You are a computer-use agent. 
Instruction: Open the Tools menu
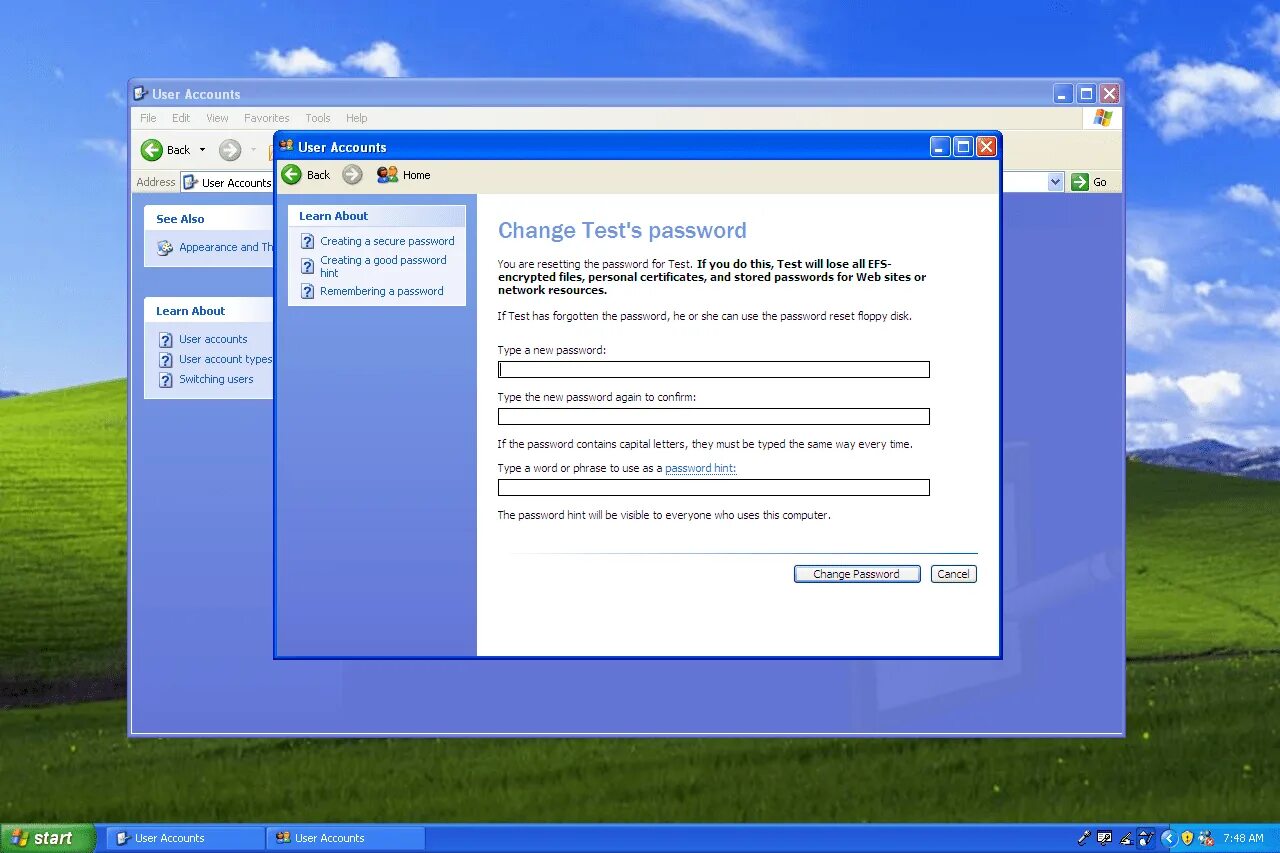point(318,118)
